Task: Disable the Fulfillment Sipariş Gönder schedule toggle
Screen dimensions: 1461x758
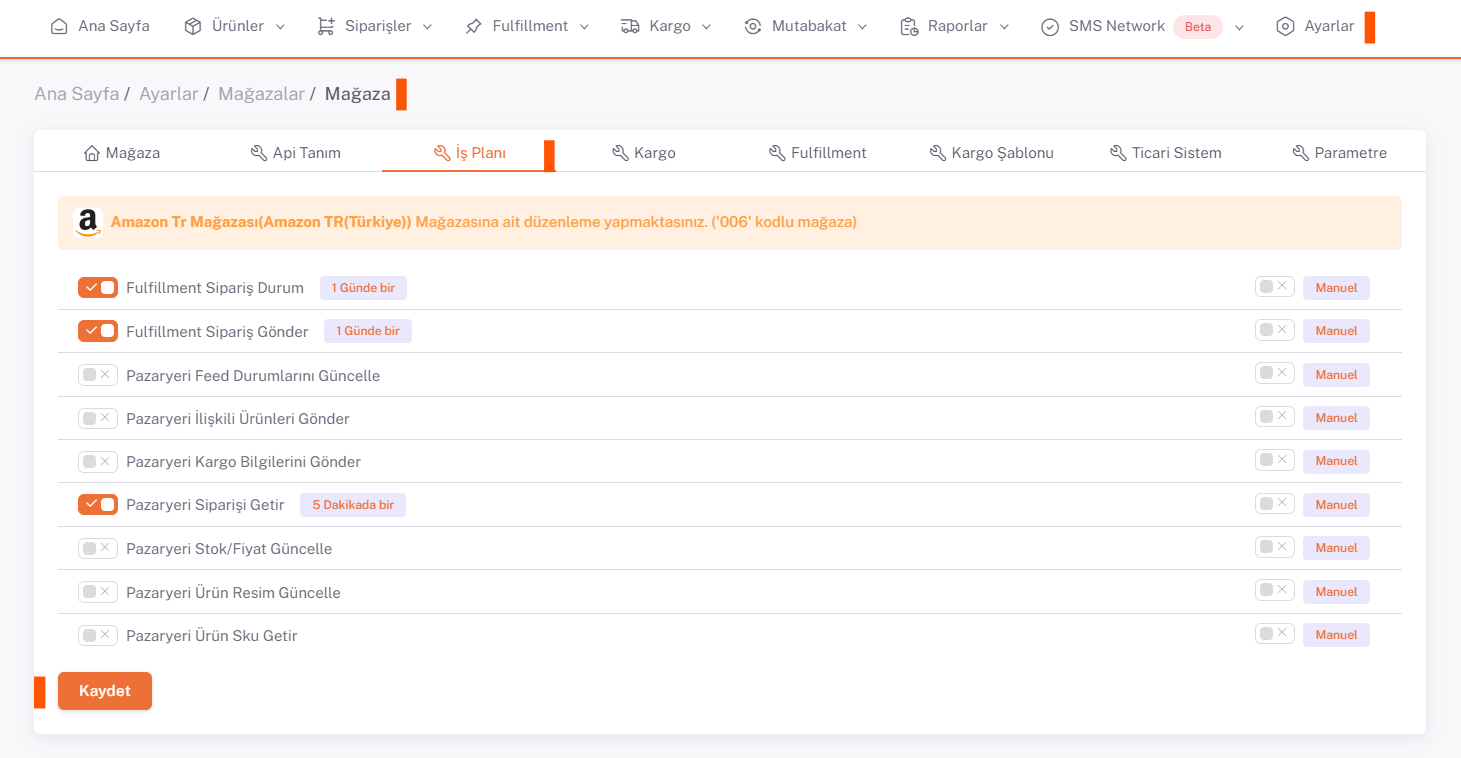Action: [x=98, y=331]
